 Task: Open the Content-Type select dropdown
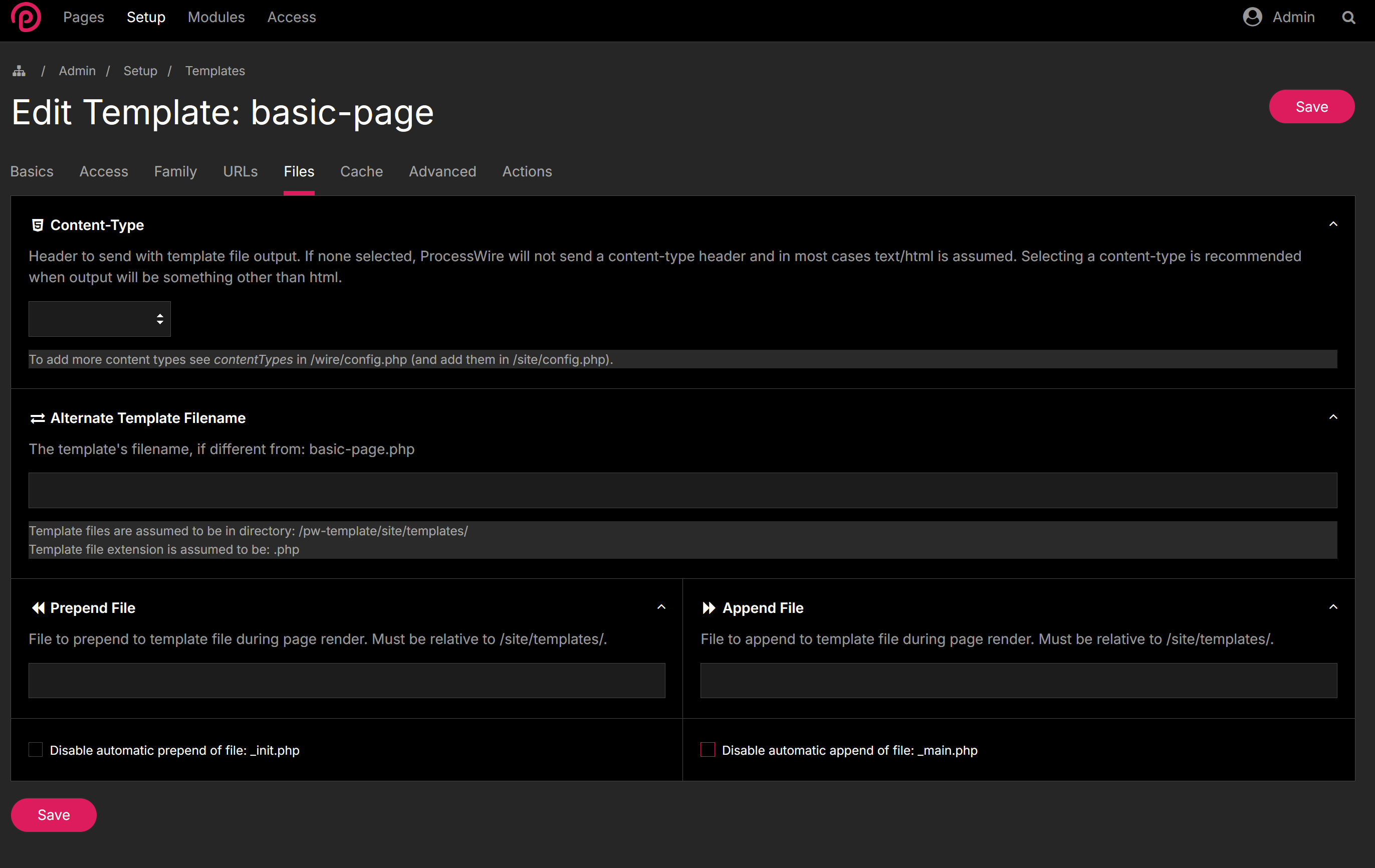point(99,319)
